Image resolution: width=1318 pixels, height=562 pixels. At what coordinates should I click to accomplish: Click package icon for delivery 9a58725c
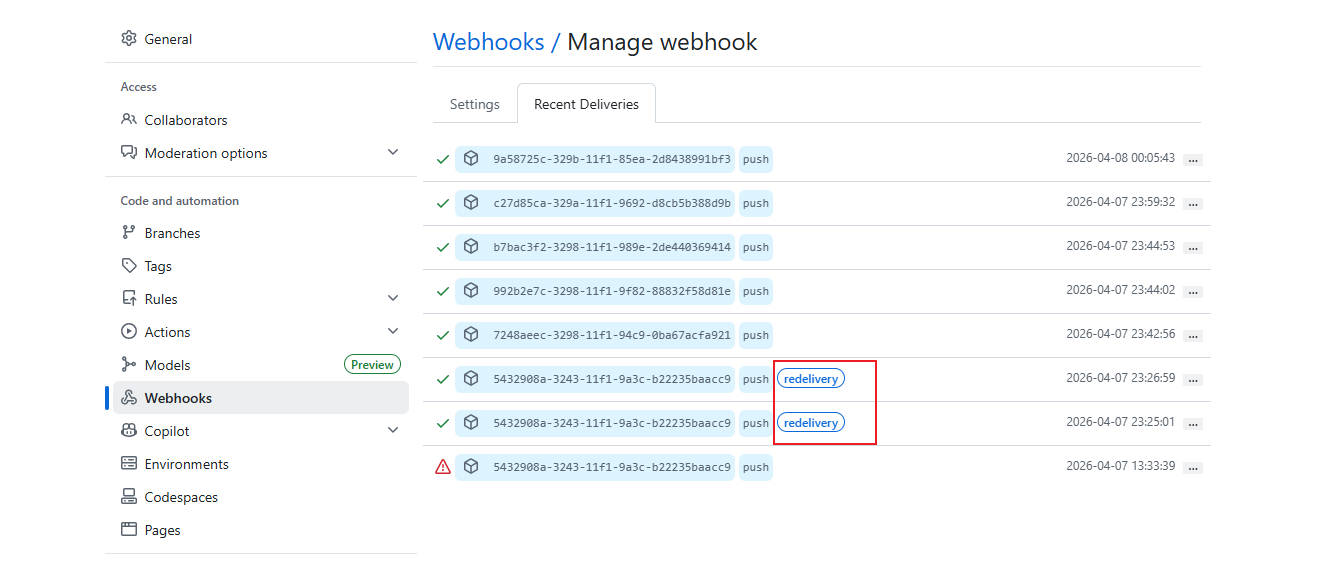(x=471, y=159)
